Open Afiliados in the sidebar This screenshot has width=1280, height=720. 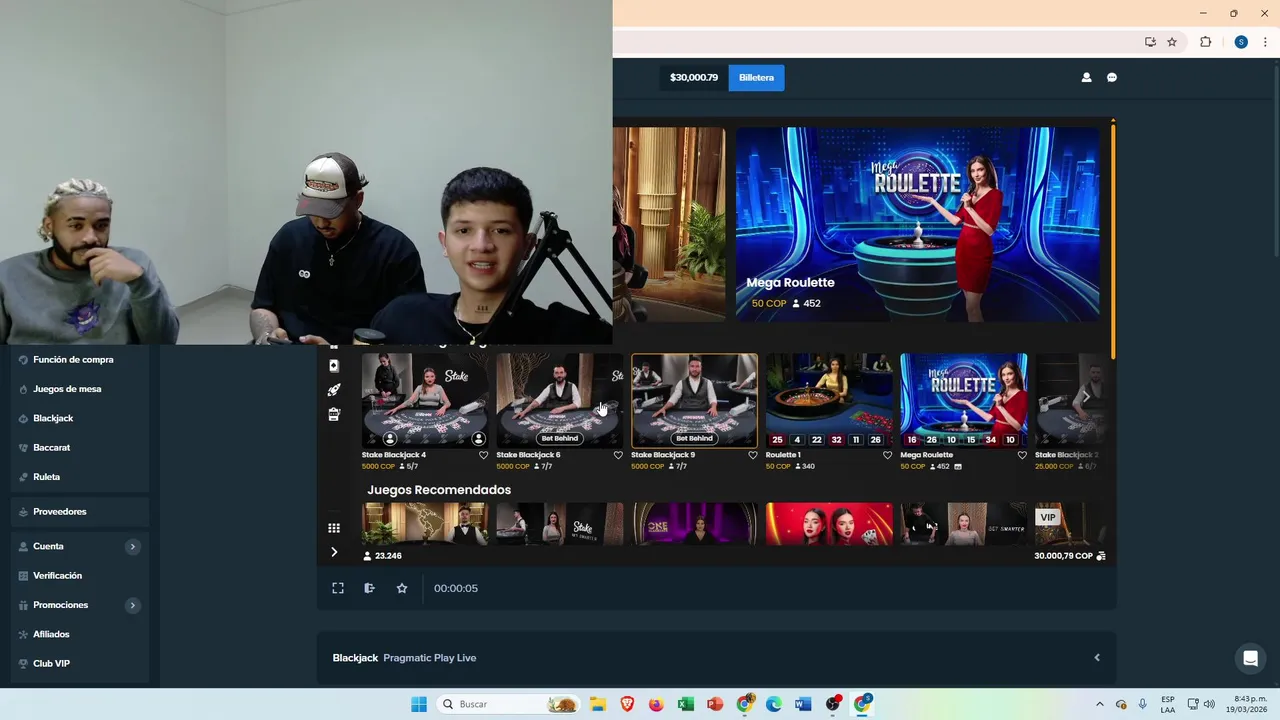pos(79,634)
